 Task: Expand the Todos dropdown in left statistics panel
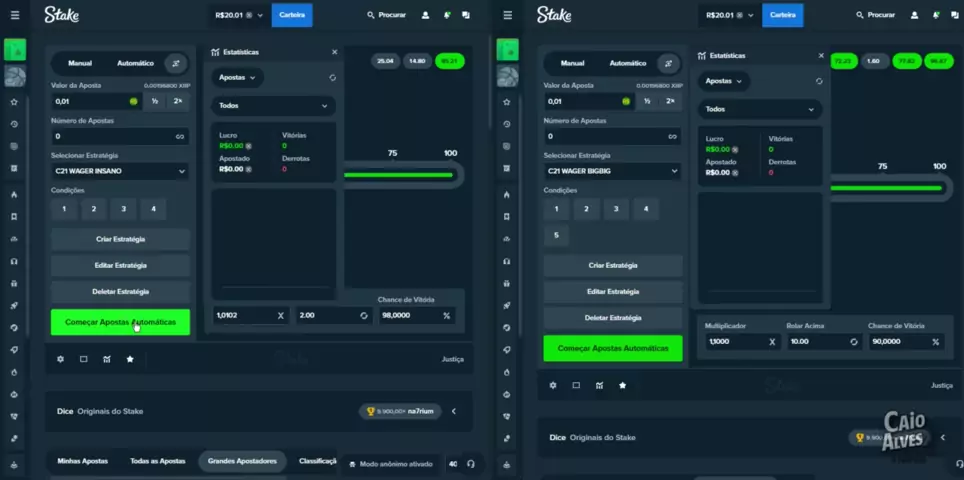tap(273, 105)
